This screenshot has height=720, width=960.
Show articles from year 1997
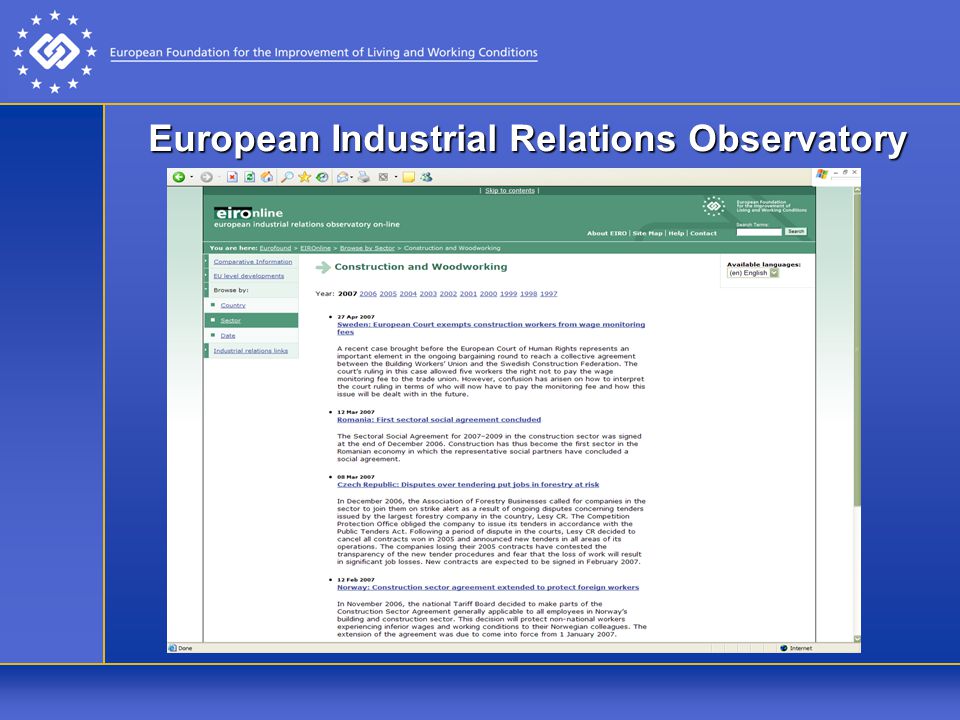click(549, 294)
